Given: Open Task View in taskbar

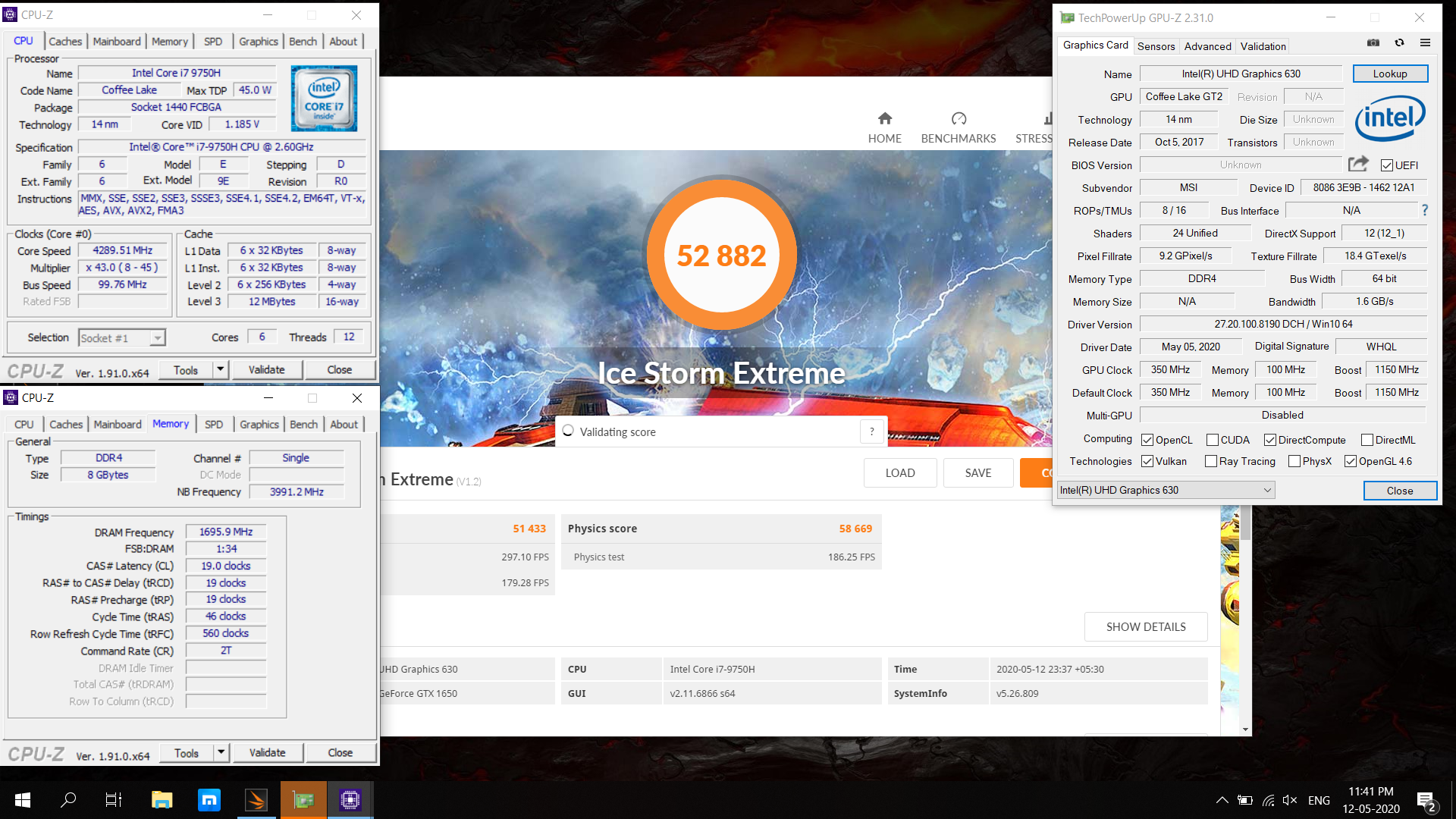Looking at the screenshot, I should (114, 800).
